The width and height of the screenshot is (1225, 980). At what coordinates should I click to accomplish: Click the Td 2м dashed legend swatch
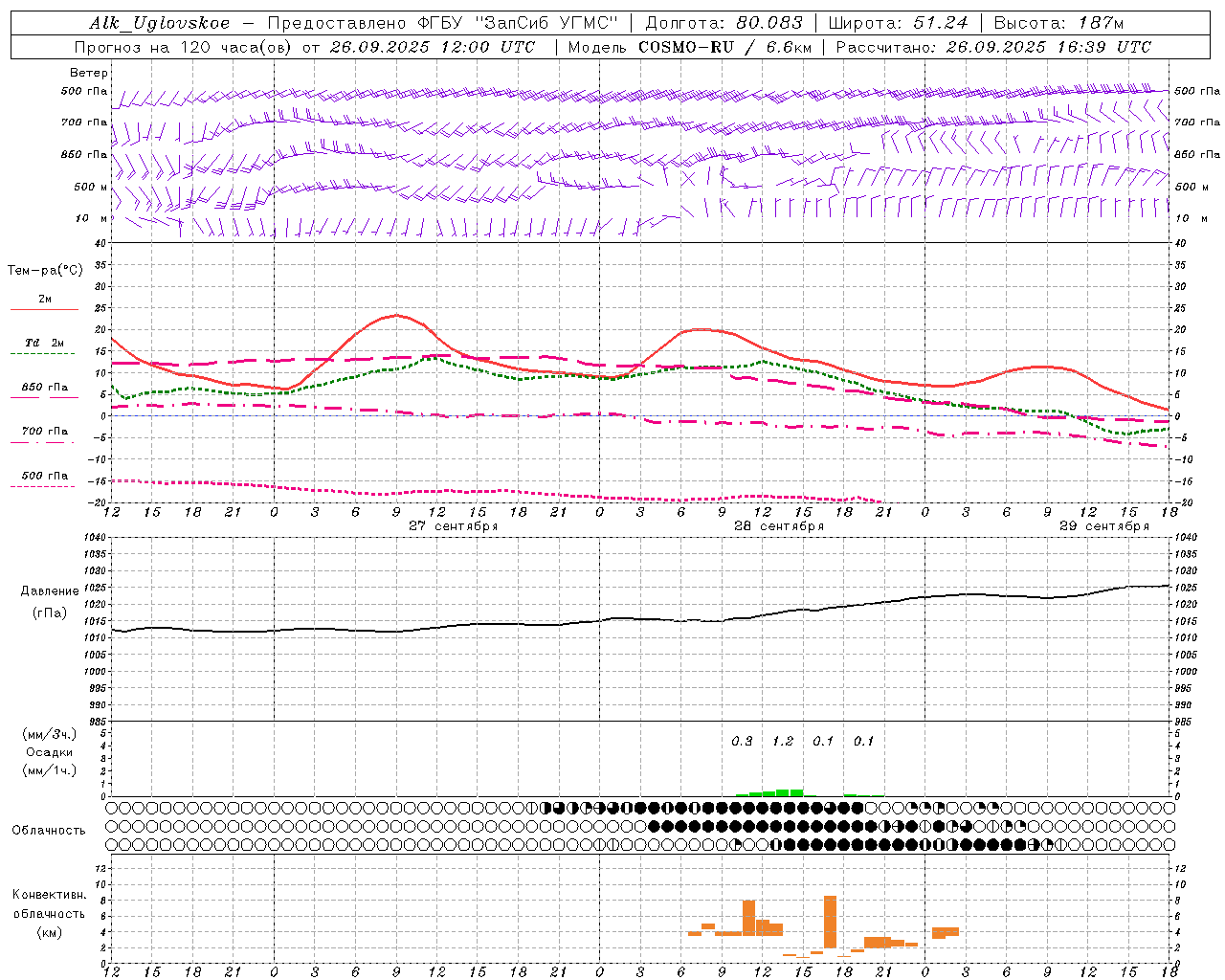pyautogui.click(x=44, y=353)
